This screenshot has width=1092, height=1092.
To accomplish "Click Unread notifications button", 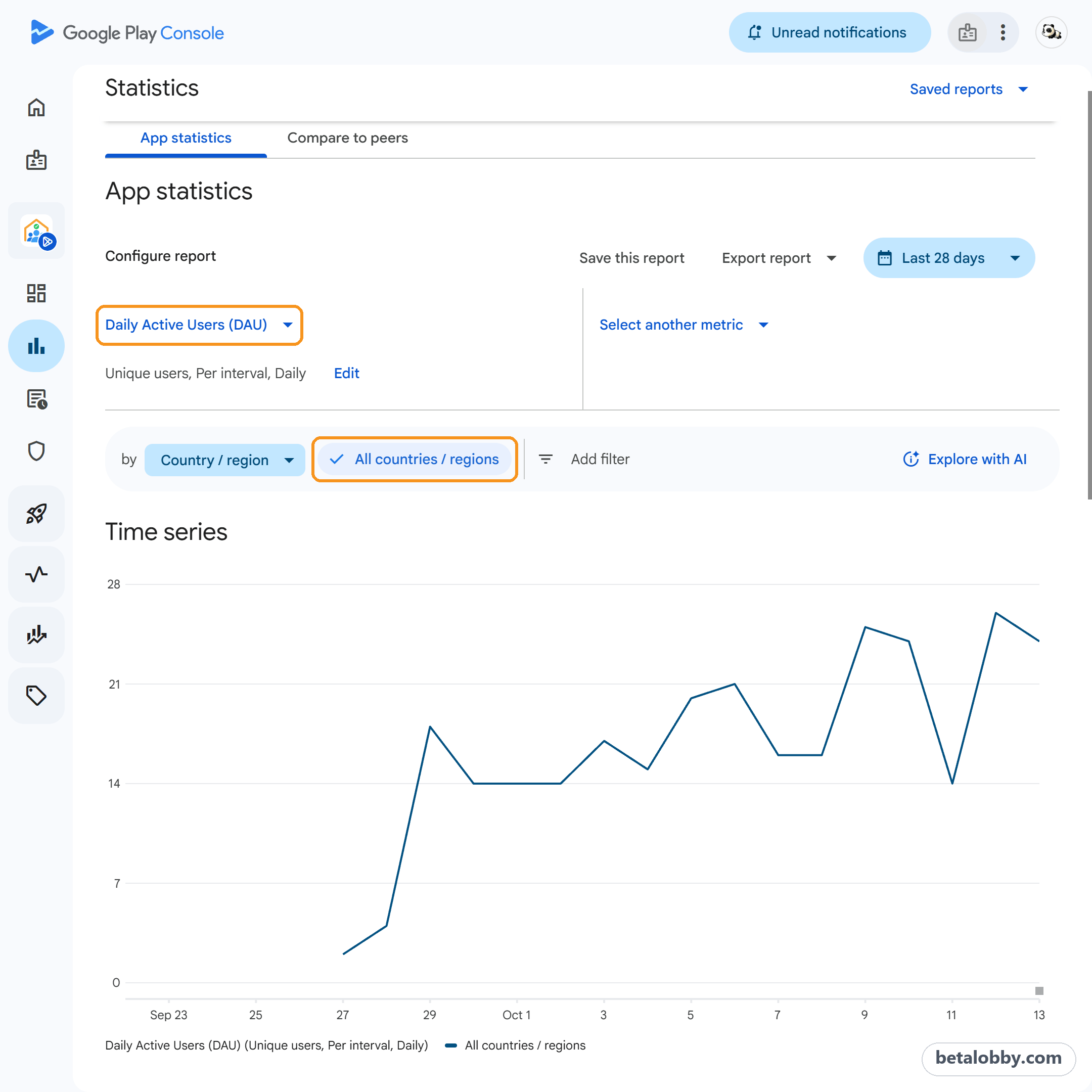I will pos(830,33).
